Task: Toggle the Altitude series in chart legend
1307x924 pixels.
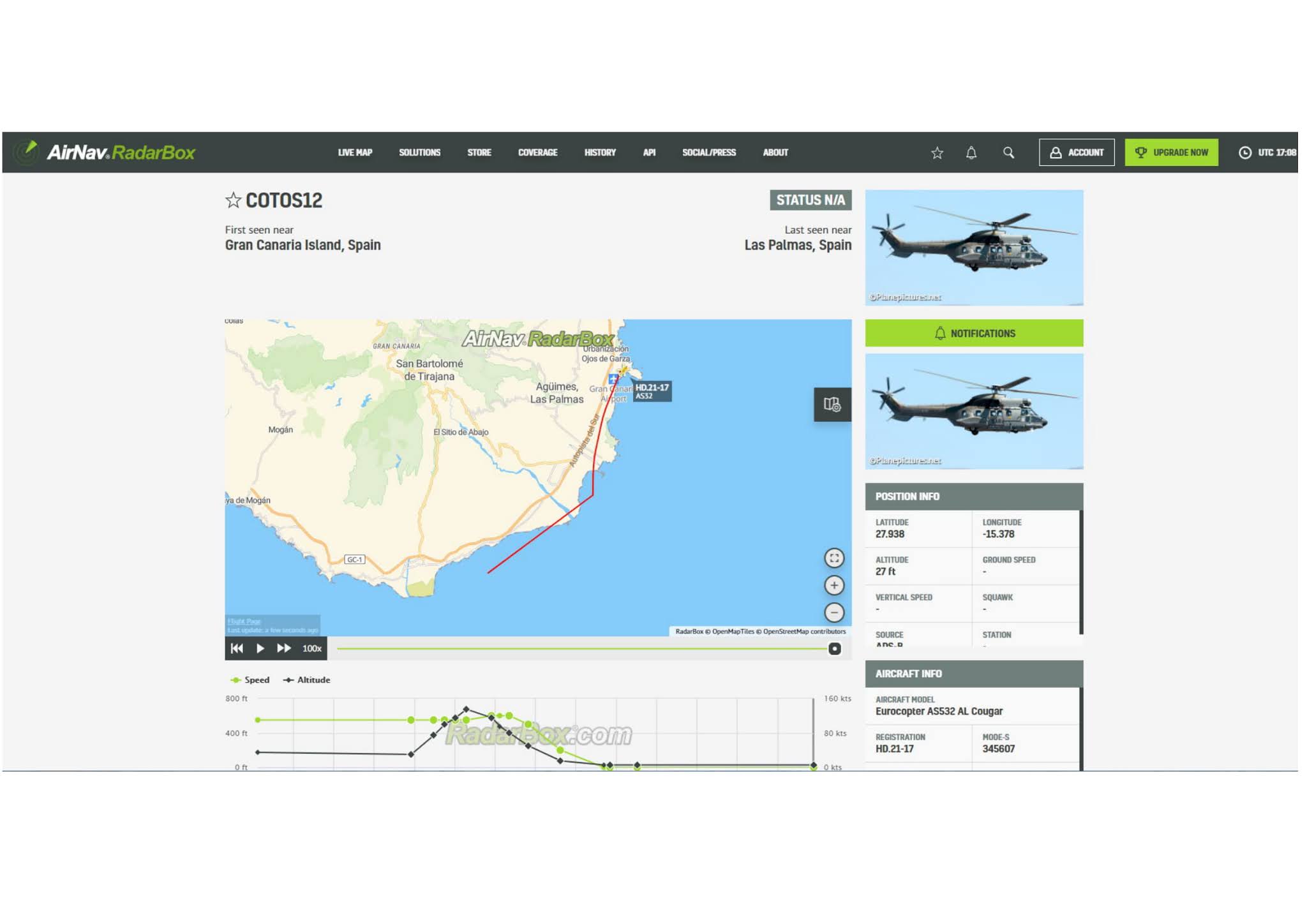Action: pyautogui.click(x=307, y=680)
